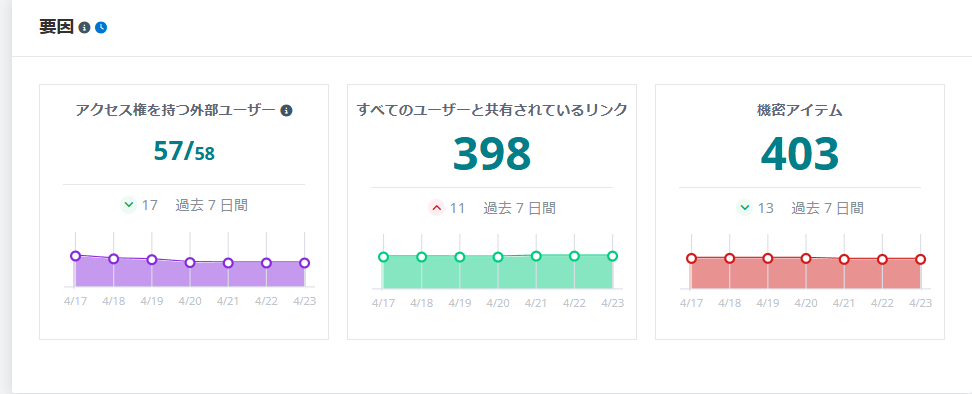Select the 4/17 point on green chart
Image resolution: width=972 pixels, height=394 pixels.
(383, 256)
